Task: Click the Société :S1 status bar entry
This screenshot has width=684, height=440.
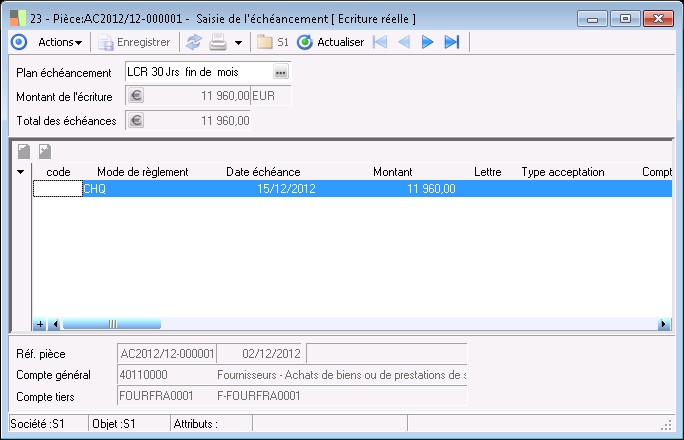Action: coord(38,424)
